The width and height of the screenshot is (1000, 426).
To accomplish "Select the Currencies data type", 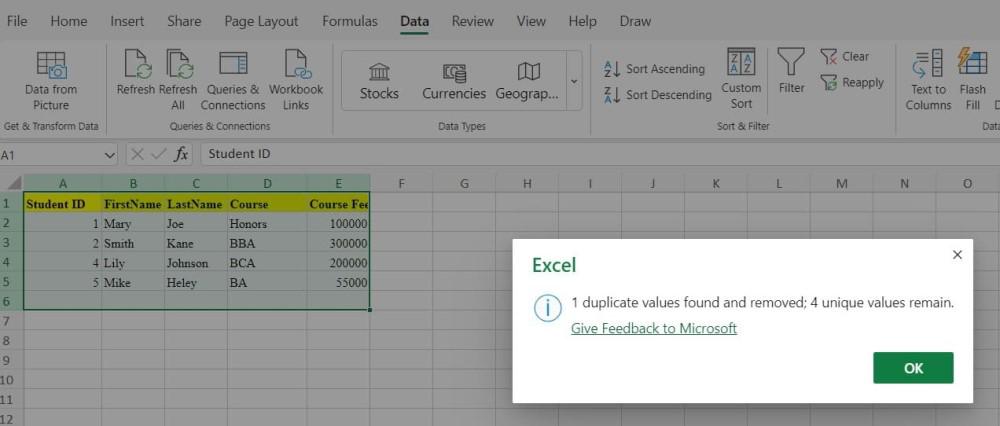I will [x=453, y=82].
